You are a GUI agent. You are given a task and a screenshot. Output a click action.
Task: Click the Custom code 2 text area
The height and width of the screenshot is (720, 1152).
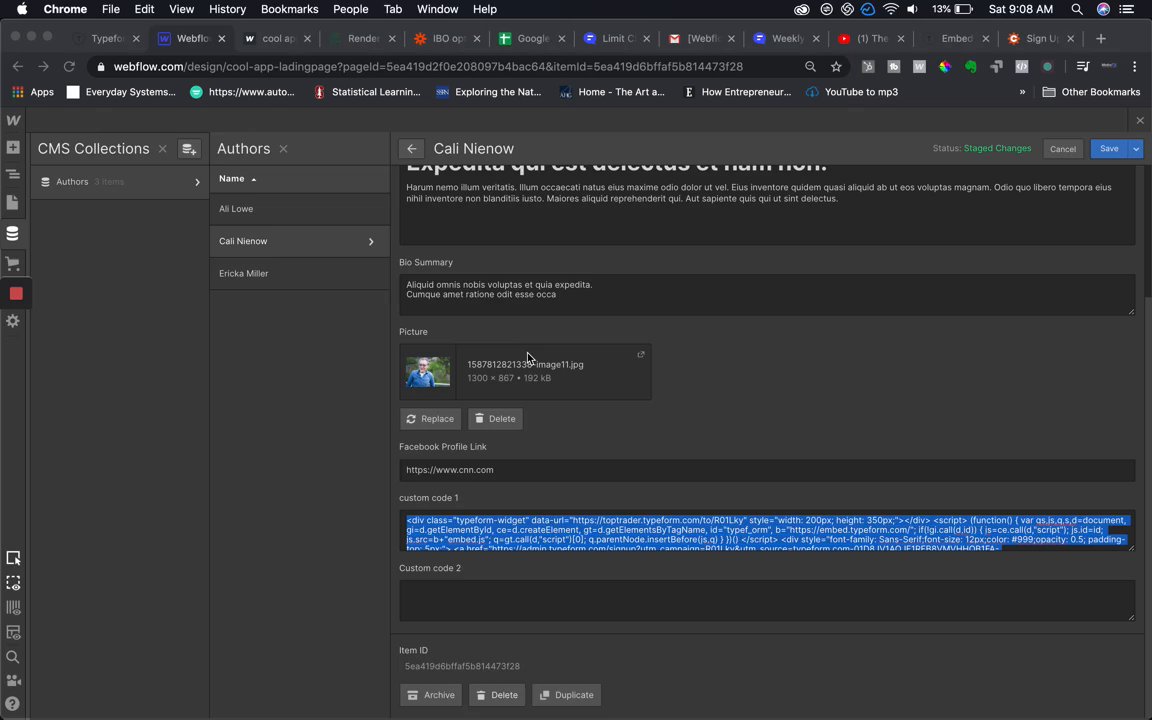(767, 600)
